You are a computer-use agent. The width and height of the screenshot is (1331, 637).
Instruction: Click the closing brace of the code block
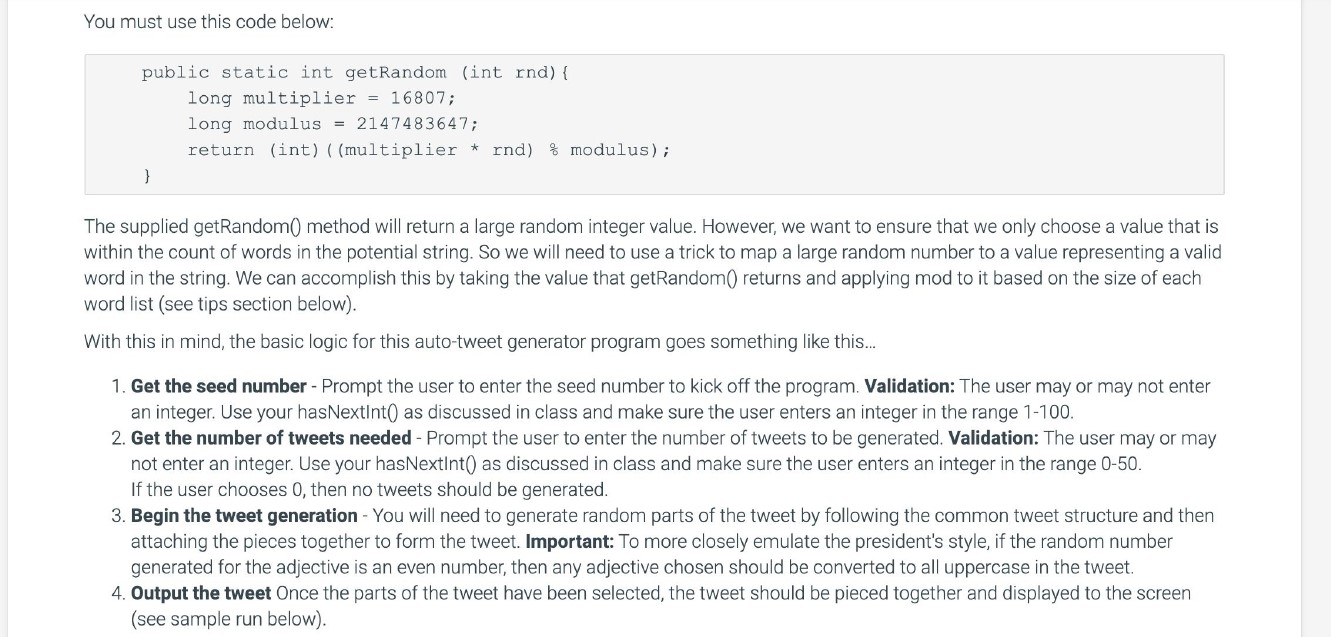(x=147, y=176)
